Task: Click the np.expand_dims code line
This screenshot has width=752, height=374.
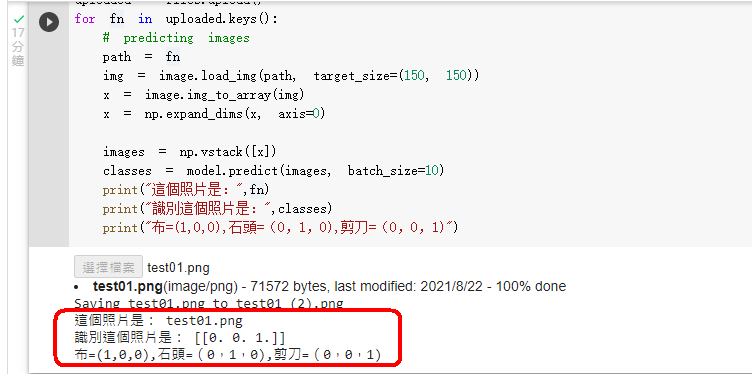Action: point(214,114)
